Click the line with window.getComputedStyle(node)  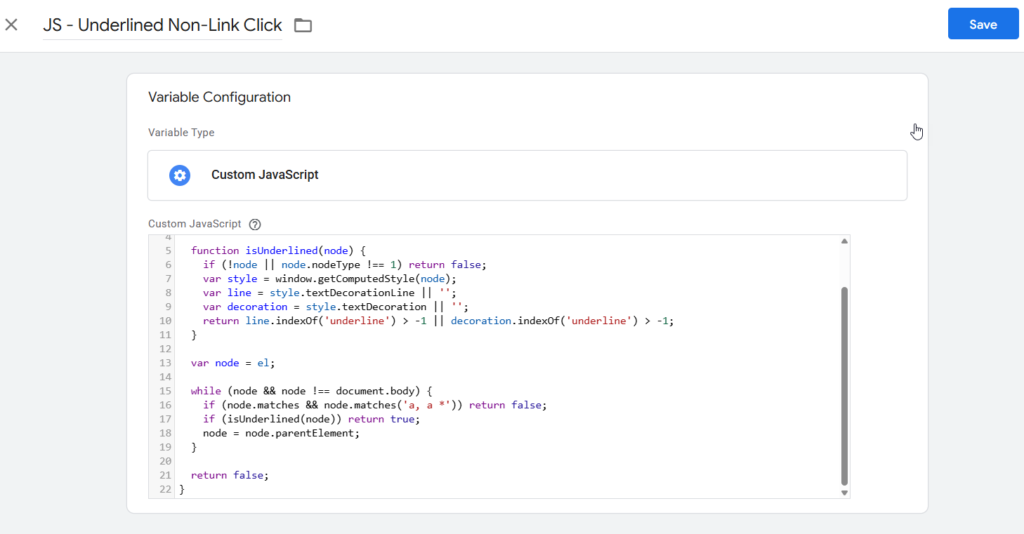(329, 279)
